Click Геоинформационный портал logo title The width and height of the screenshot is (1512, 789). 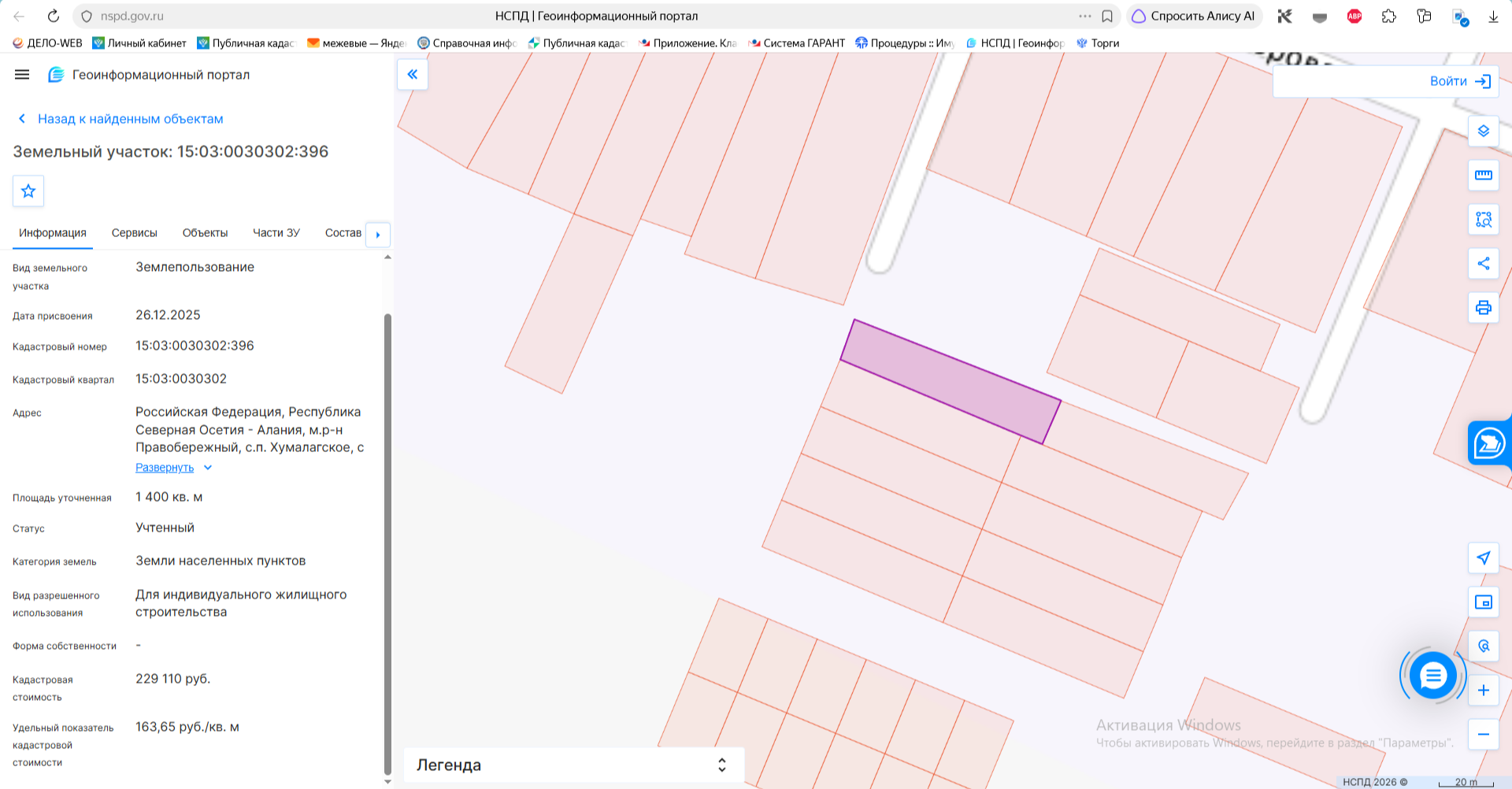pos(149,75)
